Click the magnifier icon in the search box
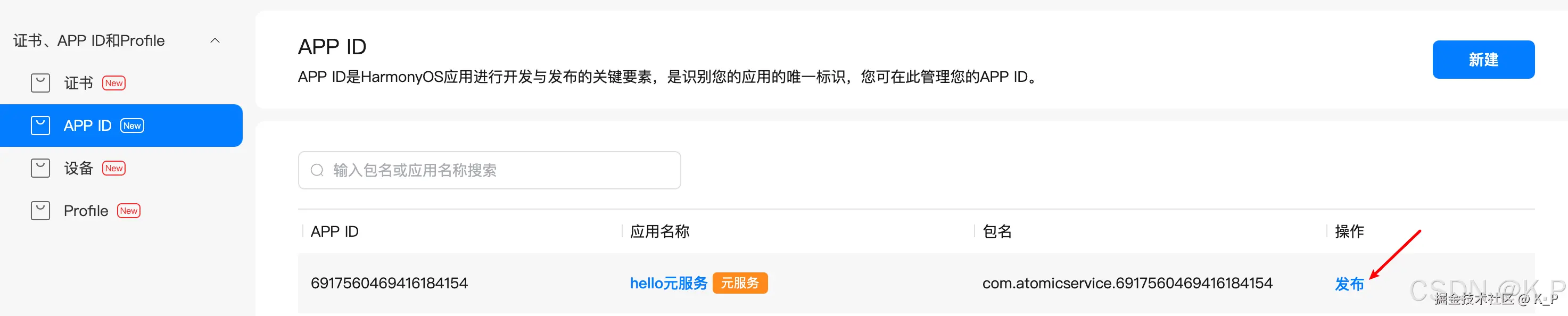Screen dimensions: 1568x316 [317, 170]
